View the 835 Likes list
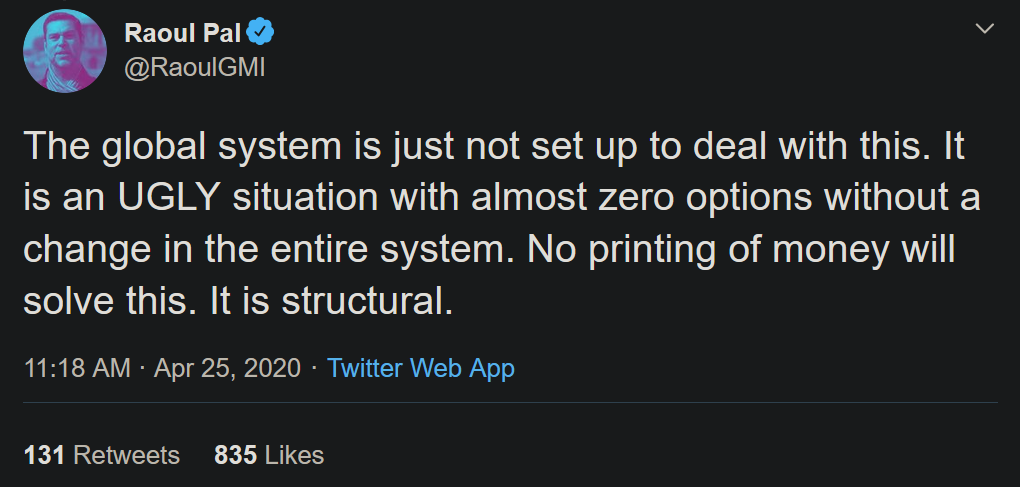This screenshot has width=1020, height=487. point(269,455)
